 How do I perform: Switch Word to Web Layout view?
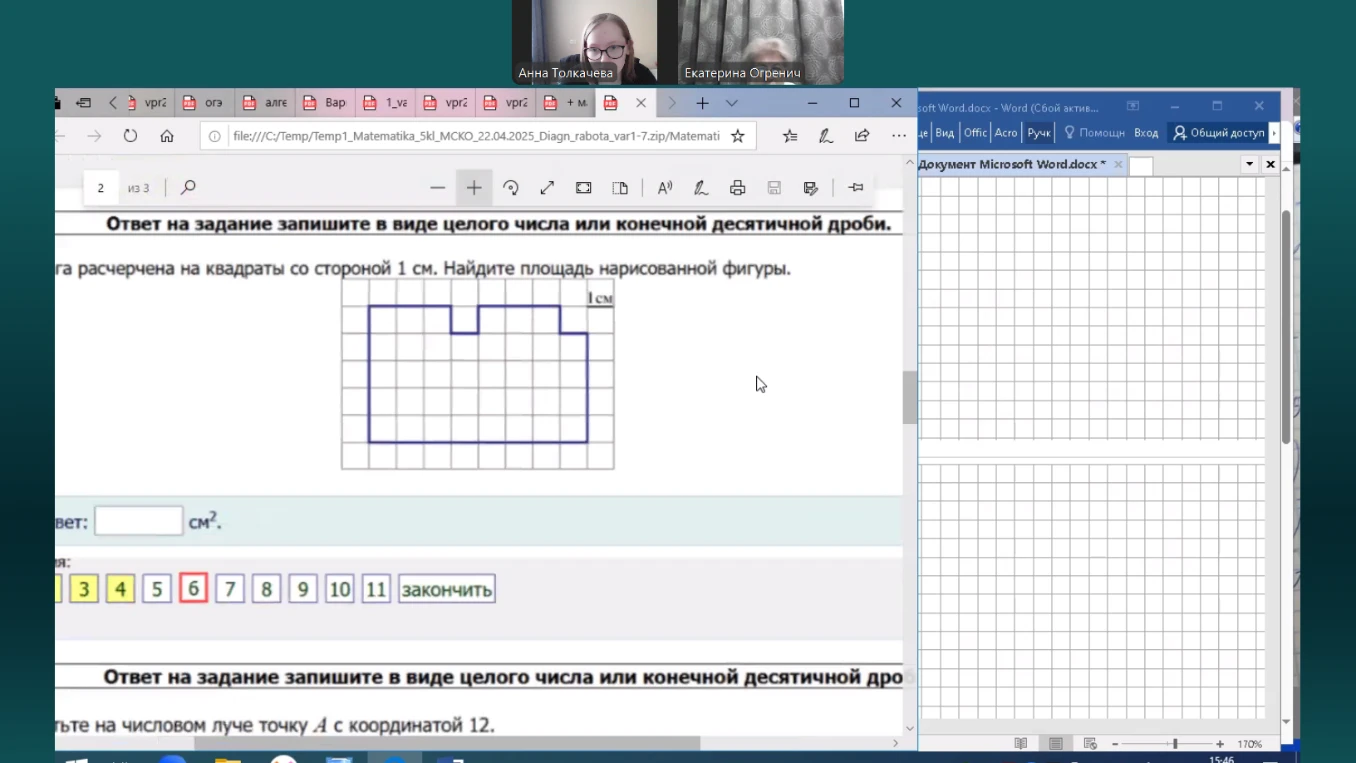[1090, 744]
